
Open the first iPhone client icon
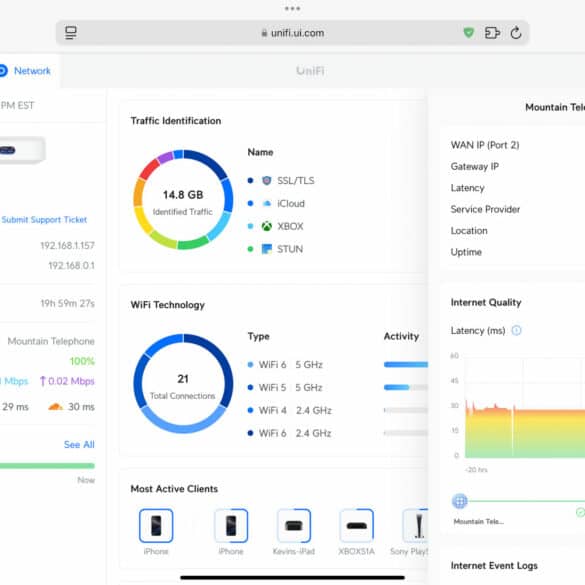156,525
